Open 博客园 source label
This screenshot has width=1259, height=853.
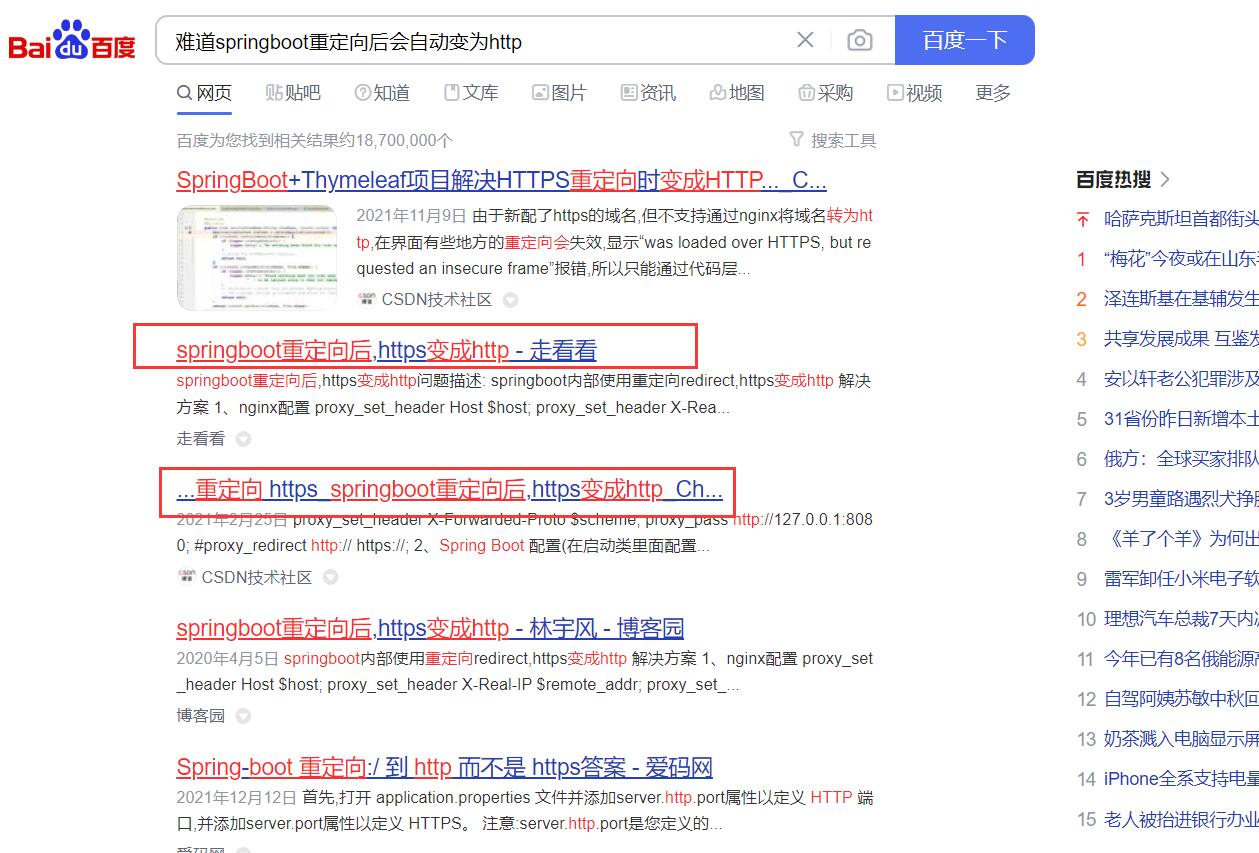(201, 716)
